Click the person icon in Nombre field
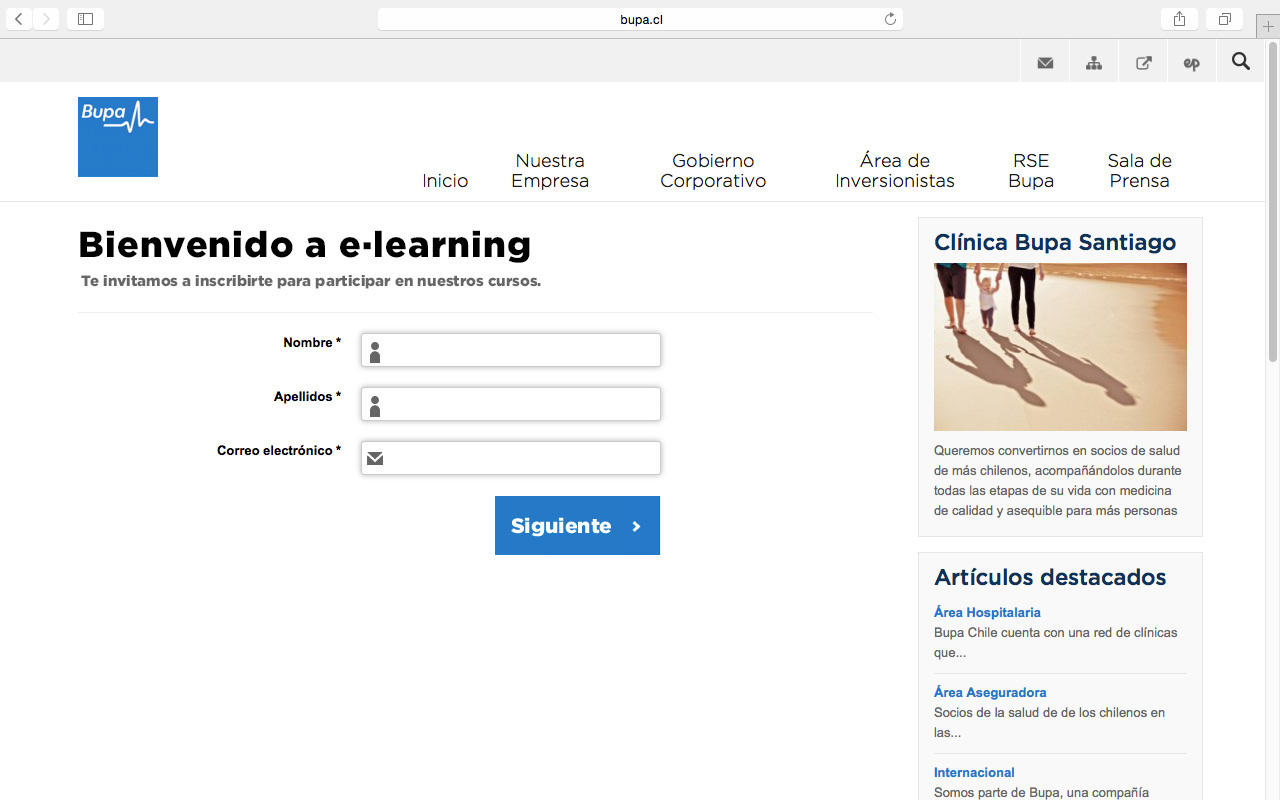This screenshot has height=800, width=1280. click(375, 352)
